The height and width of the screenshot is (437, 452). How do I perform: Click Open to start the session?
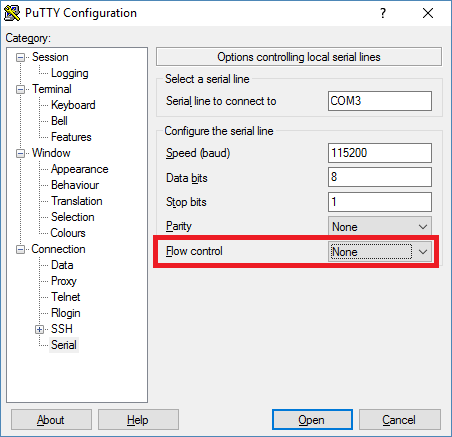pyautogui.click(x=312, y=420)
